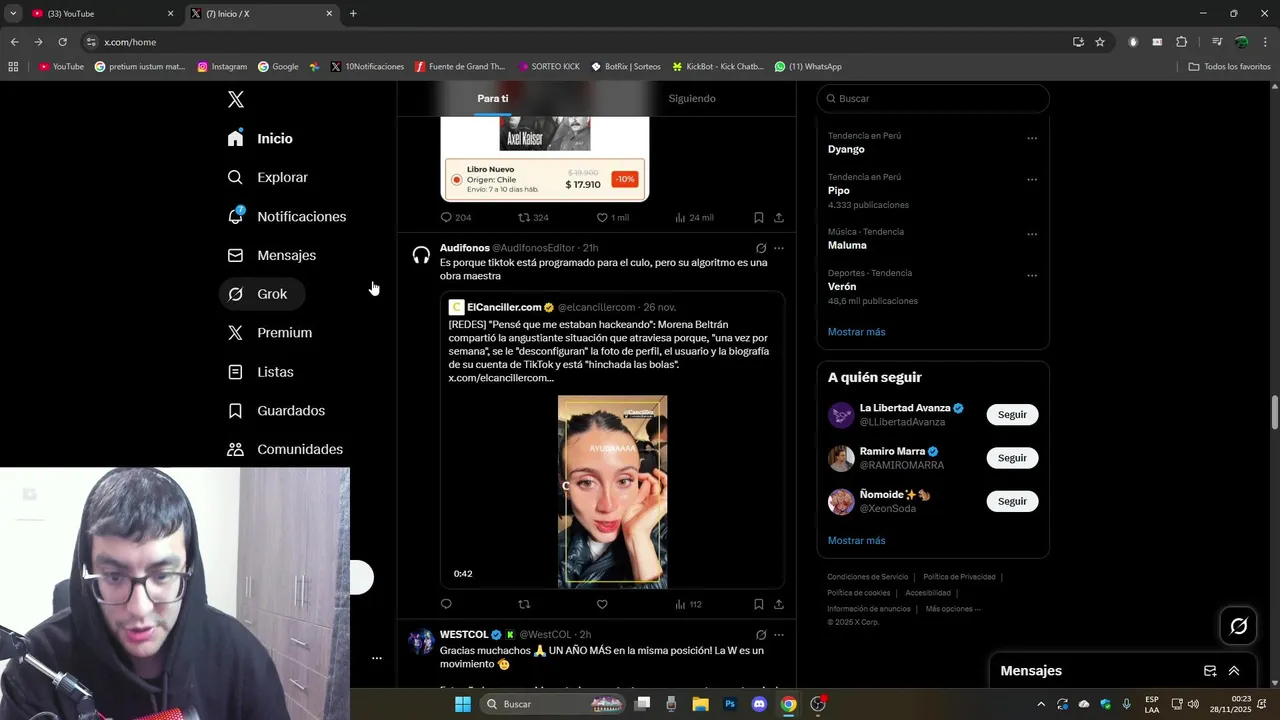Expand the Mensajes drawer

pyautogui.click(x=1234, y=671)
